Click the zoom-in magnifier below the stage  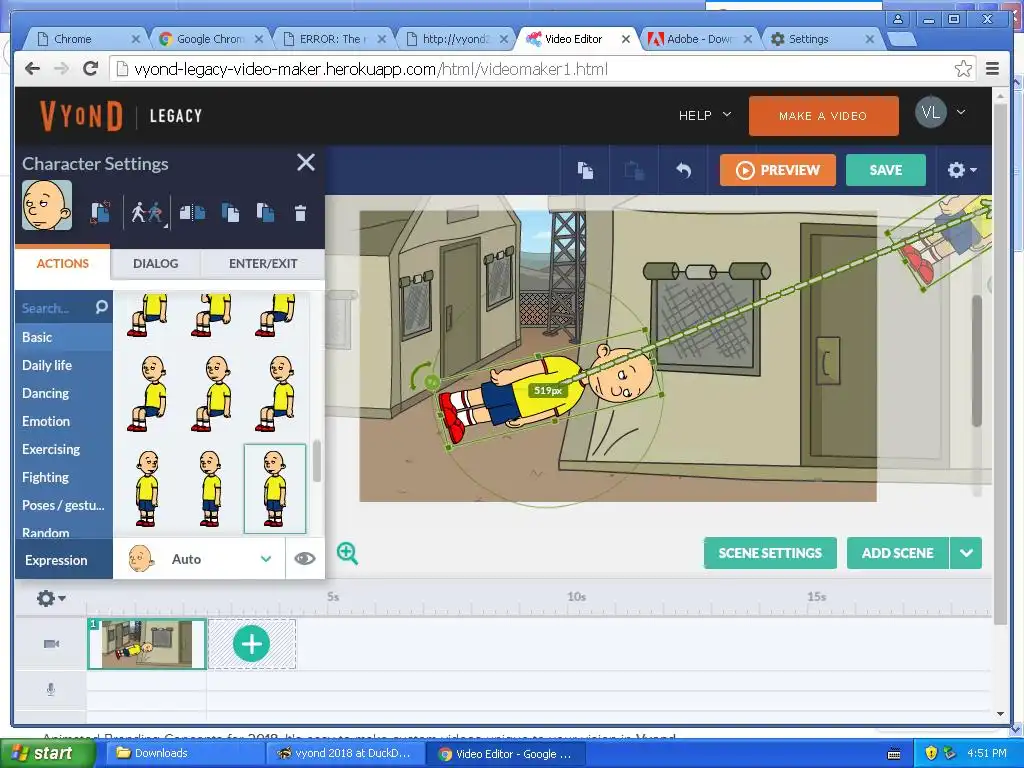click(347, 553)
